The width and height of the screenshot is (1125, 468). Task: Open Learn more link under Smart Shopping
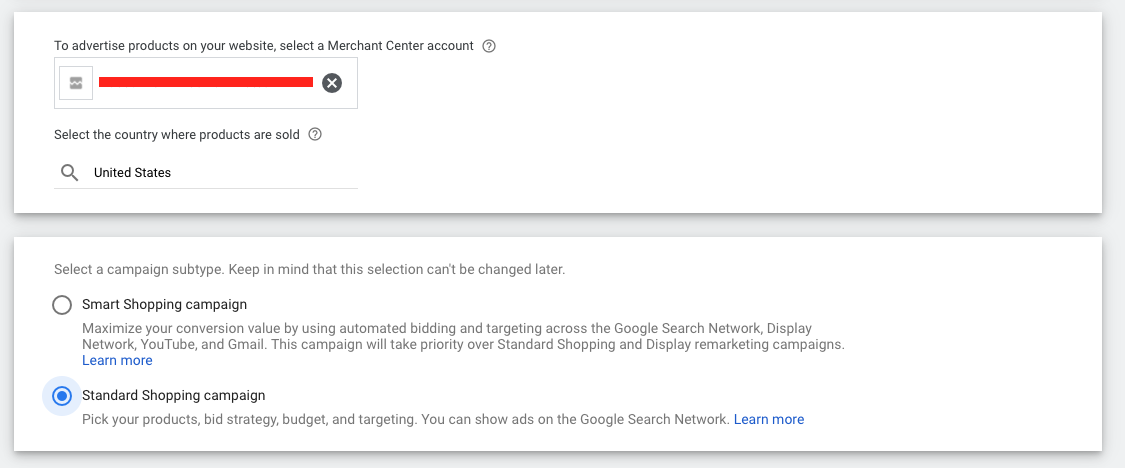(117, 360)
